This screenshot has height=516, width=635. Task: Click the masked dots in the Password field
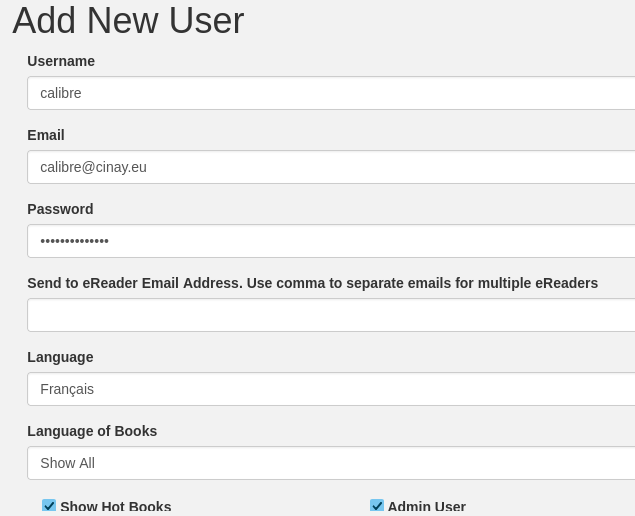[74, 241]
